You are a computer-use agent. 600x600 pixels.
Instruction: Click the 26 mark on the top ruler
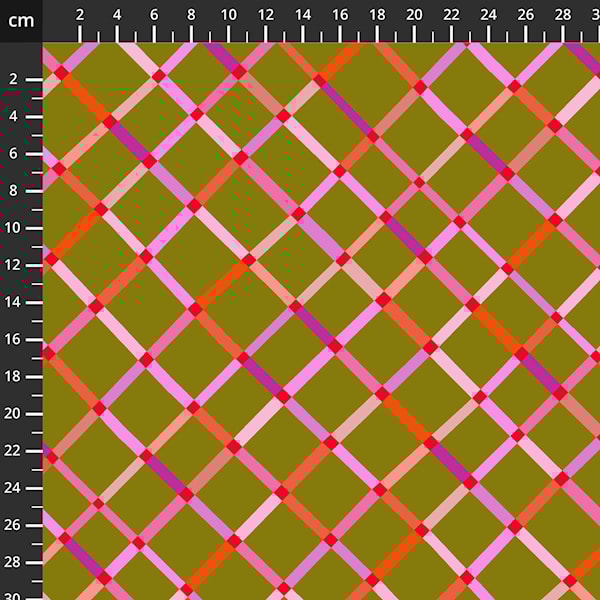[x=526, y=16]
